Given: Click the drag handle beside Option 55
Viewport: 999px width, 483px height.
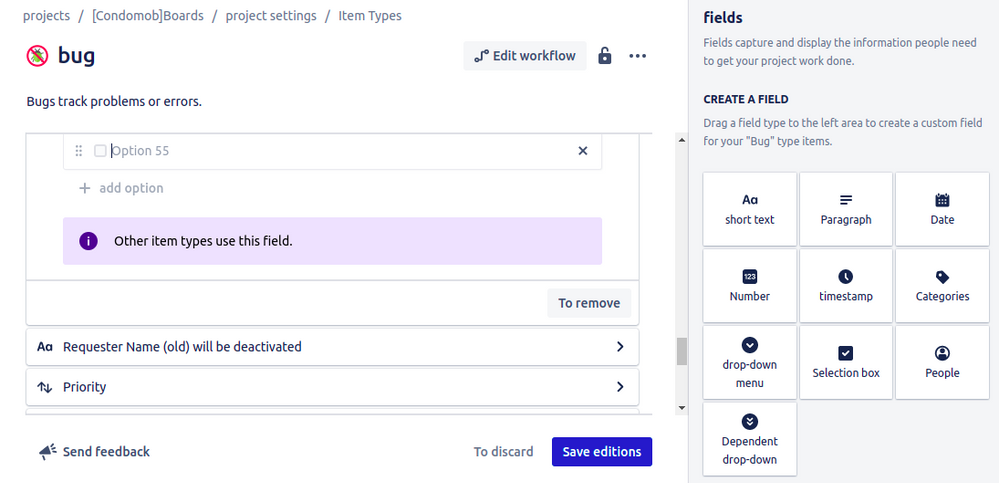Looking at the screenshot, I should pyautogui.click(x=79, y=151).
